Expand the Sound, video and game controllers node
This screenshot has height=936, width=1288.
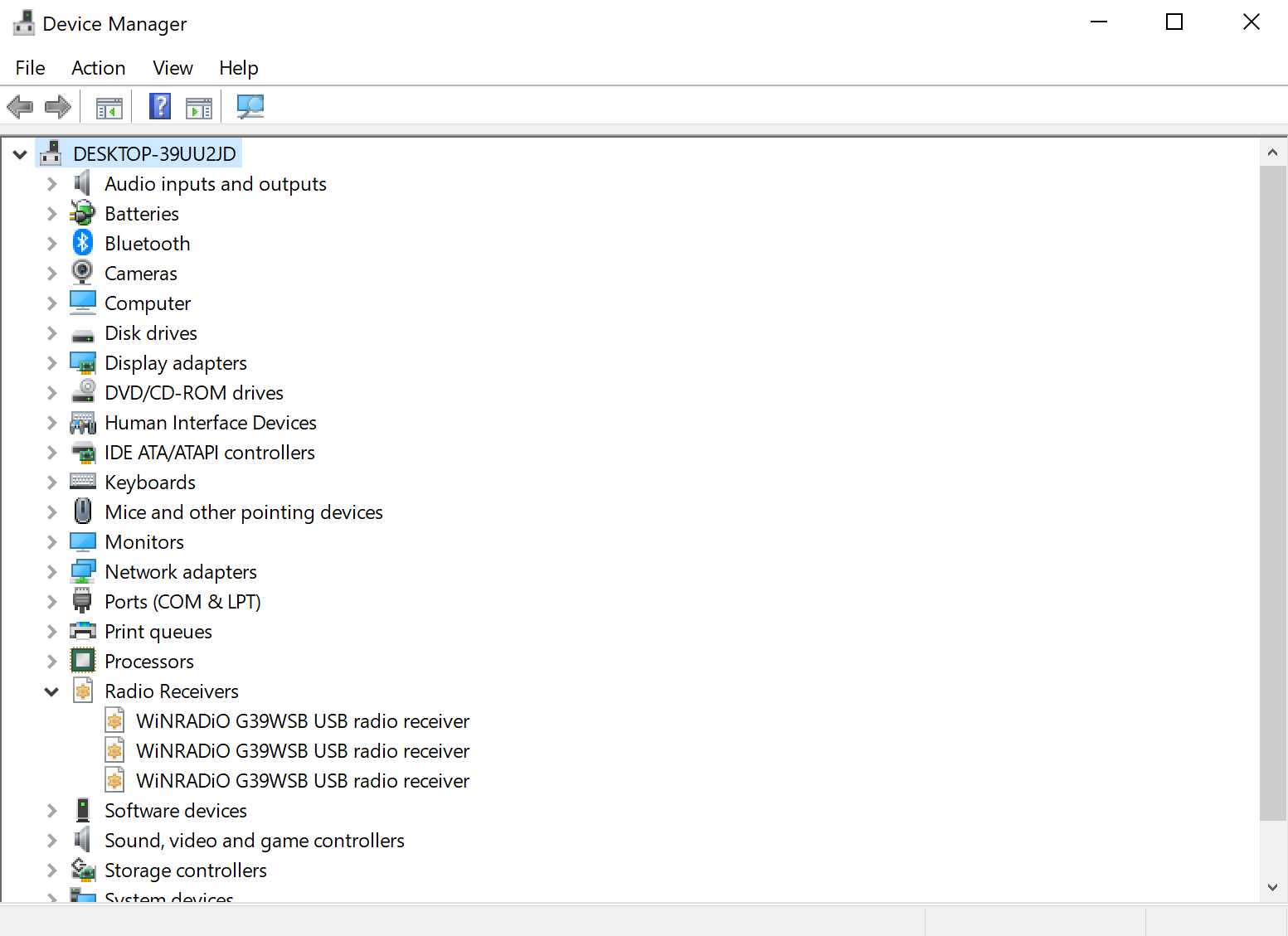pos(51,841)
